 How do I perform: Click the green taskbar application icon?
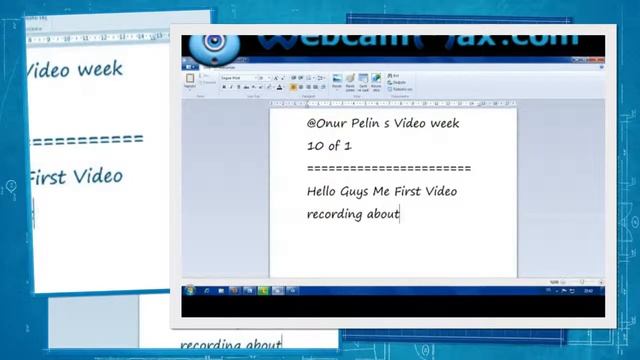point(263,291)
